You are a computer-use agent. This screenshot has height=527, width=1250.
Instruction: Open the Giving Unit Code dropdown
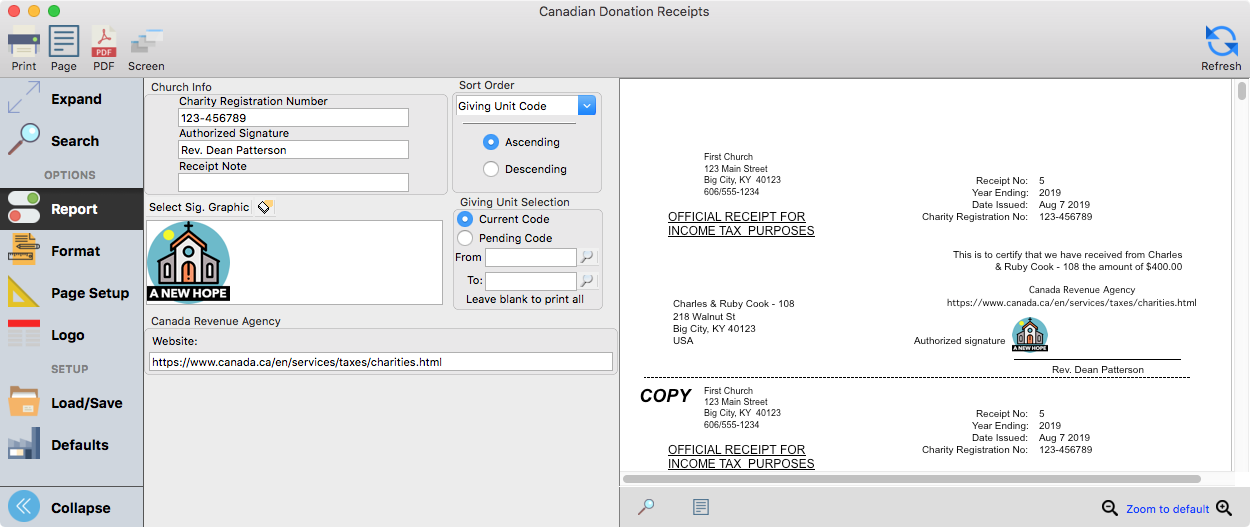coord(587,106)
